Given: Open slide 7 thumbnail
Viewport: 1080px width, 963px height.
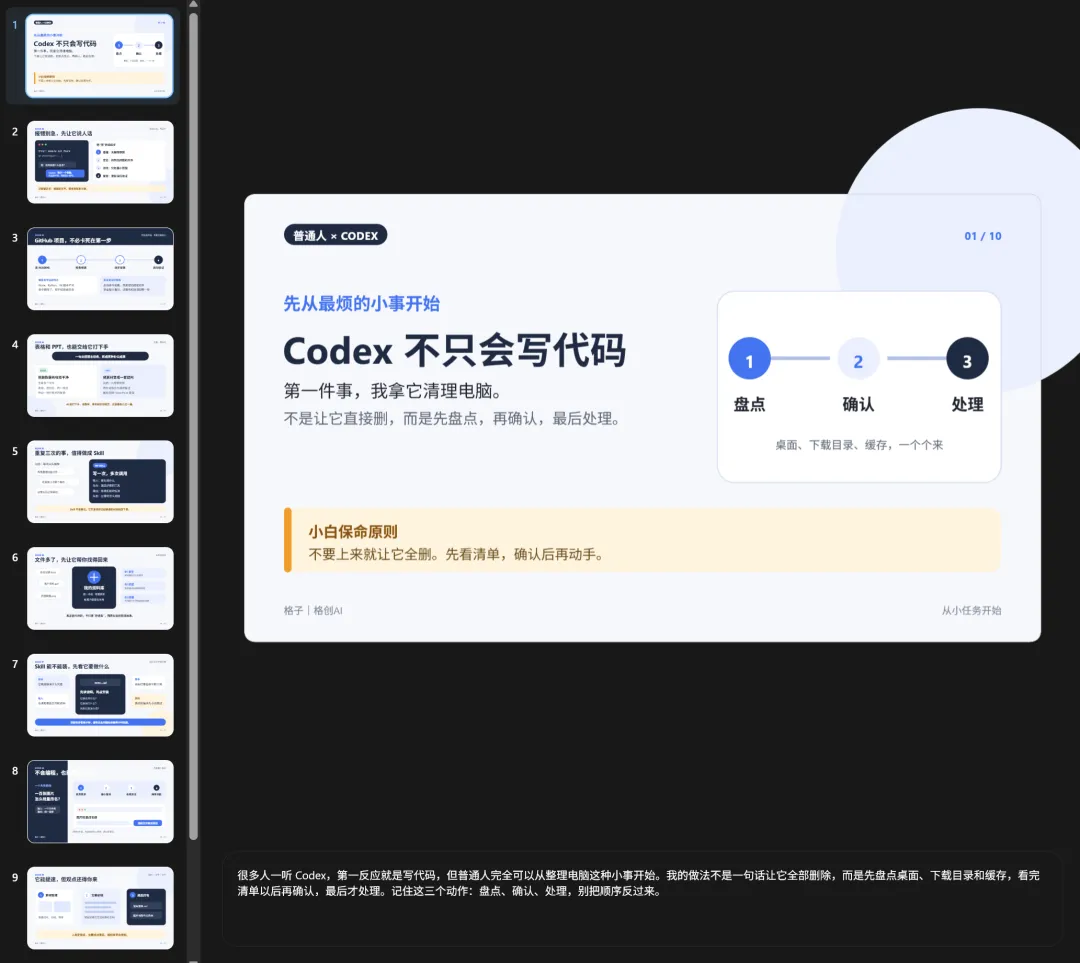Looking at the screenshot, I should pos(100,695).
